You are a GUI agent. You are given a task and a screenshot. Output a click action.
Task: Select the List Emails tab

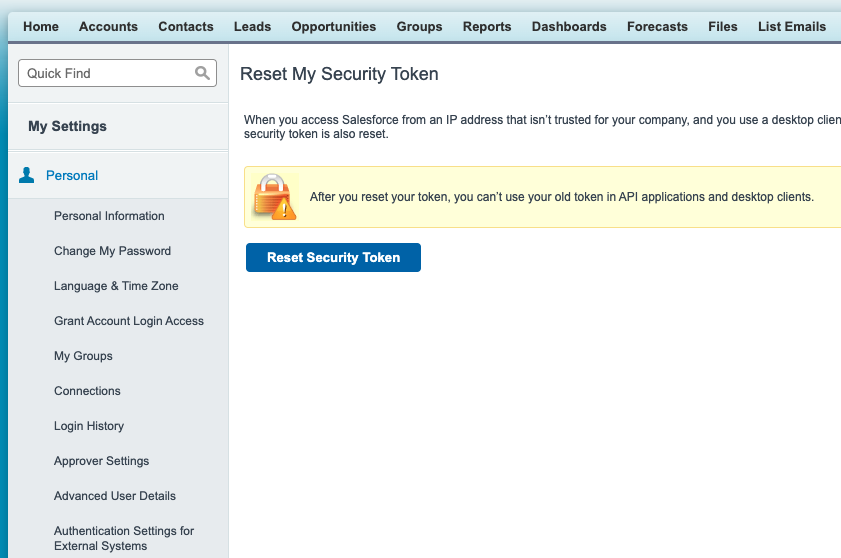[792, 27]
